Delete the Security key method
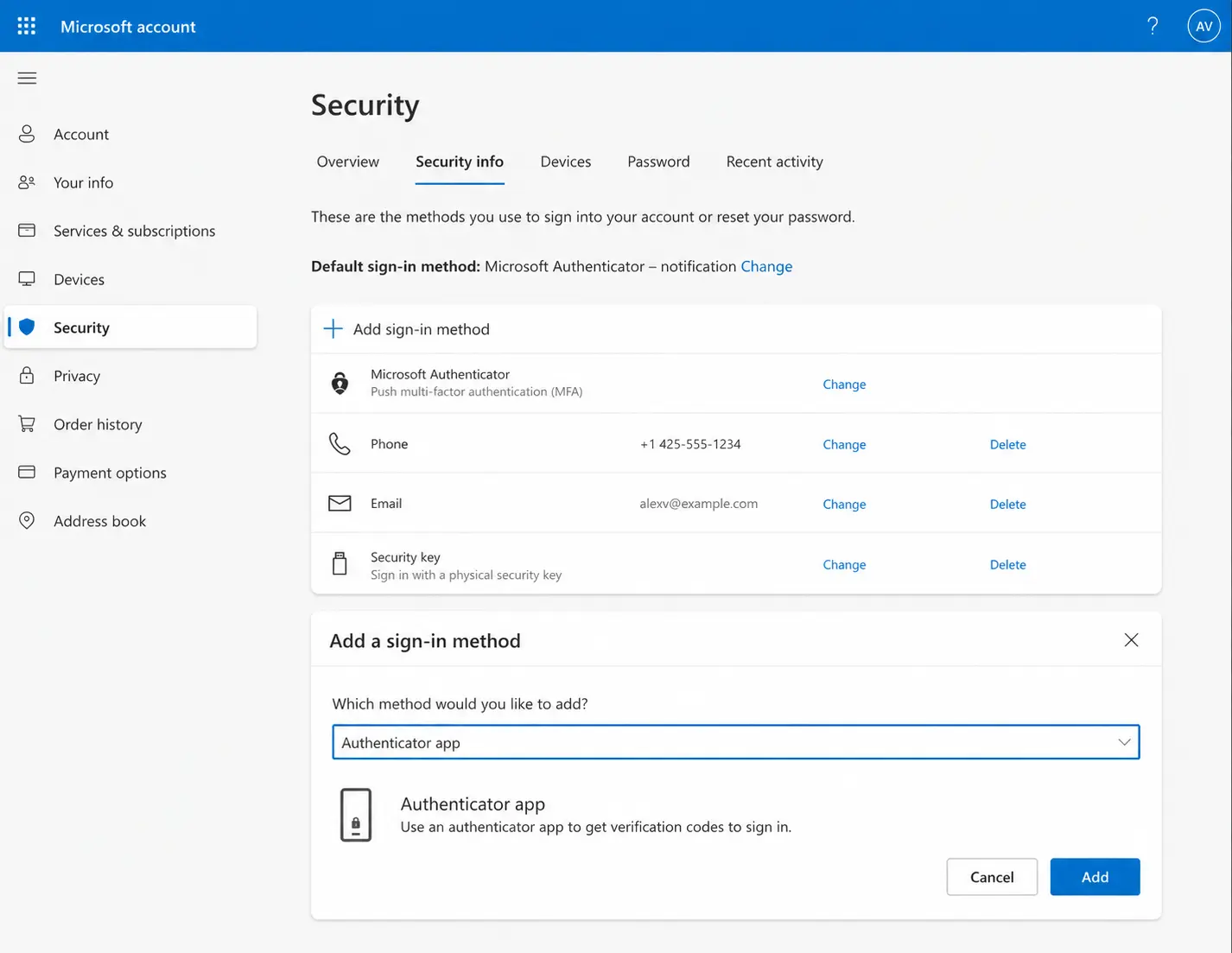This screenshot has height=953, width=1232. [x=1008, y=565]
